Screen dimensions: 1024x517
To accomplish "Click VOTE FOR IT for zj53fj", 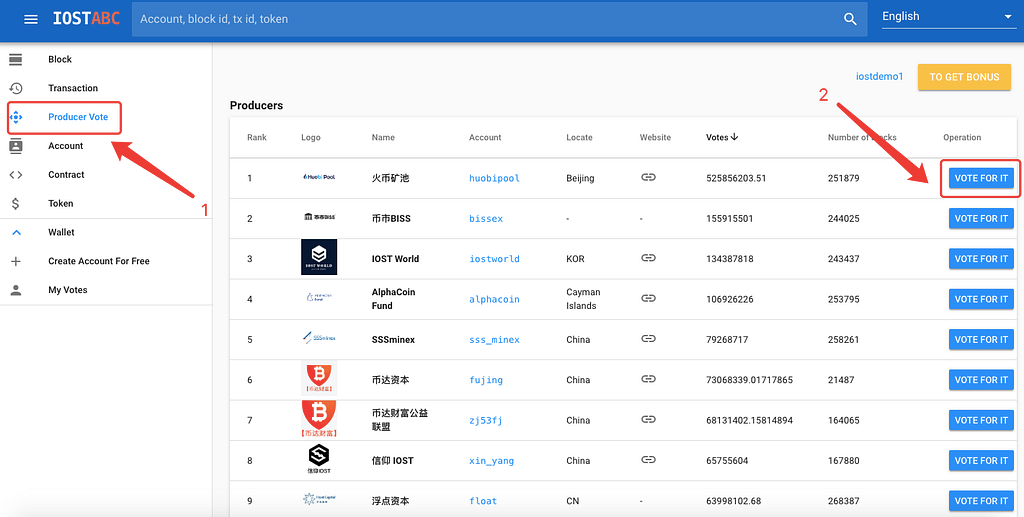I will [x=981, y=420].
